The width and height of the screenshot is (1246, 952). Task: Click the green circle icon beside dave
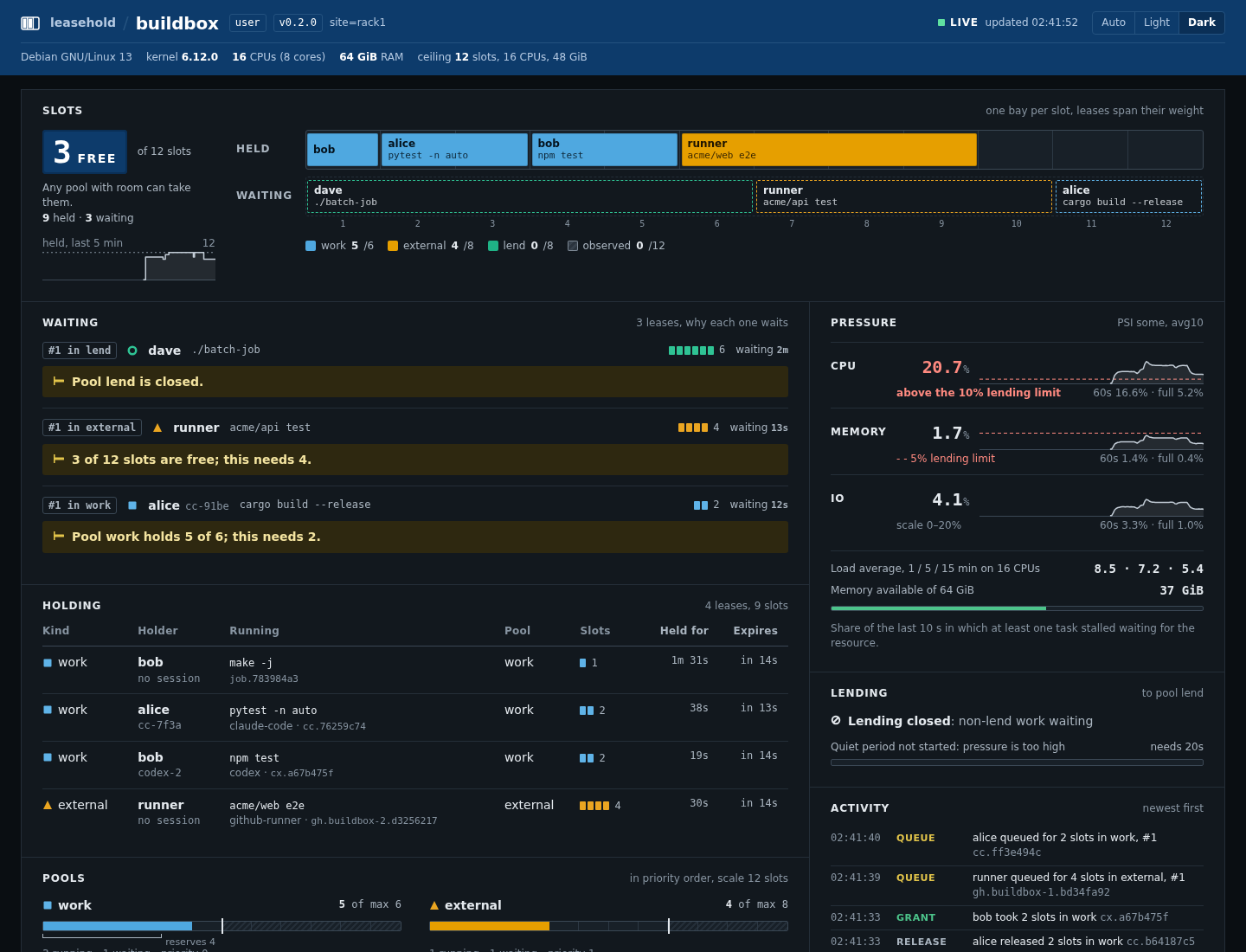(132, 351)
